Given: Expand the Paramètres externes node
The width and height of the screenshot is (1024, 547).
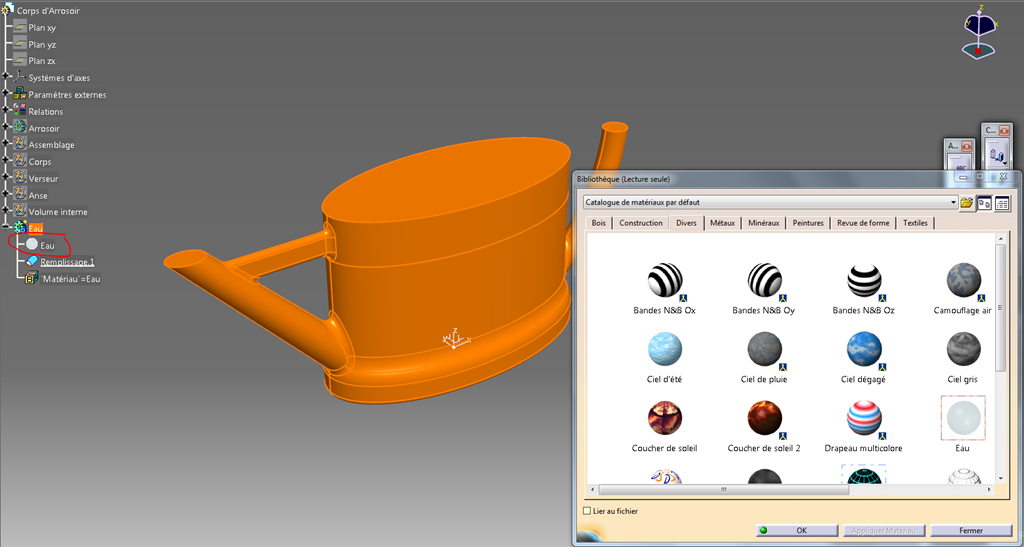Looking at the screenshot, I should click(x=5, y=95).
